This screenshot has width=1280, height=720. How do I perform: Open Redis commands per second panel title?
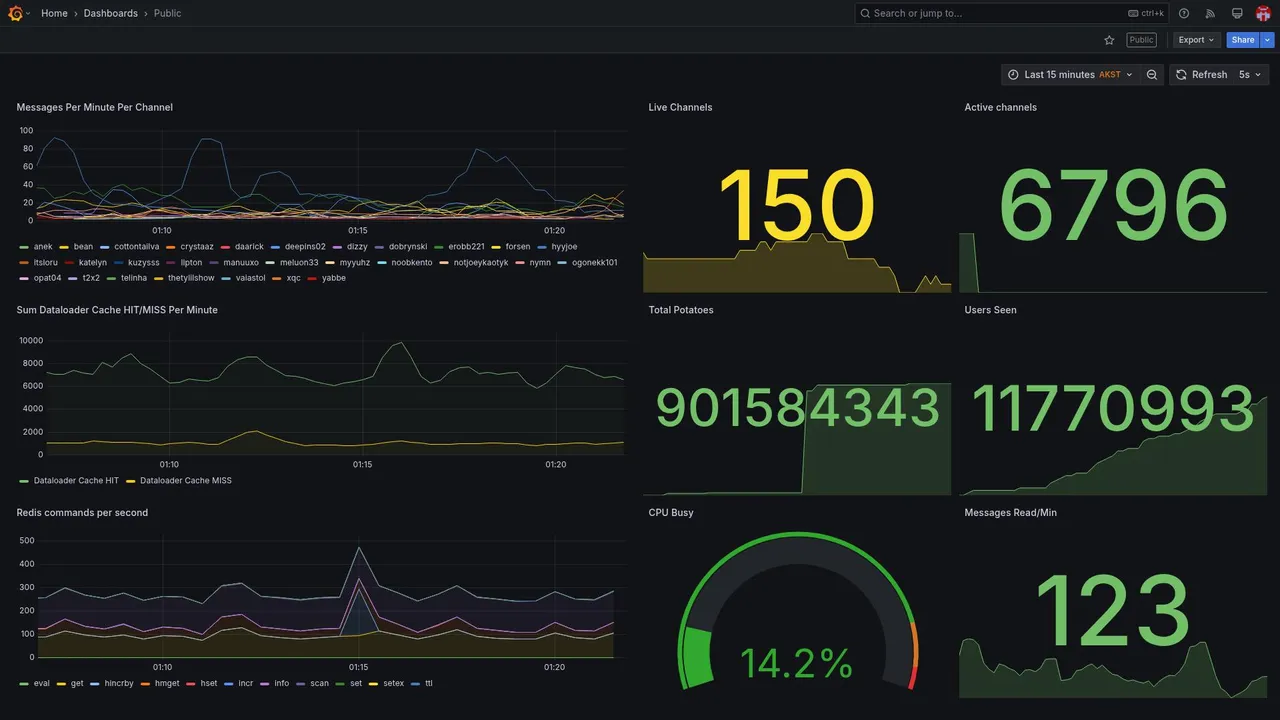(82, 513)
